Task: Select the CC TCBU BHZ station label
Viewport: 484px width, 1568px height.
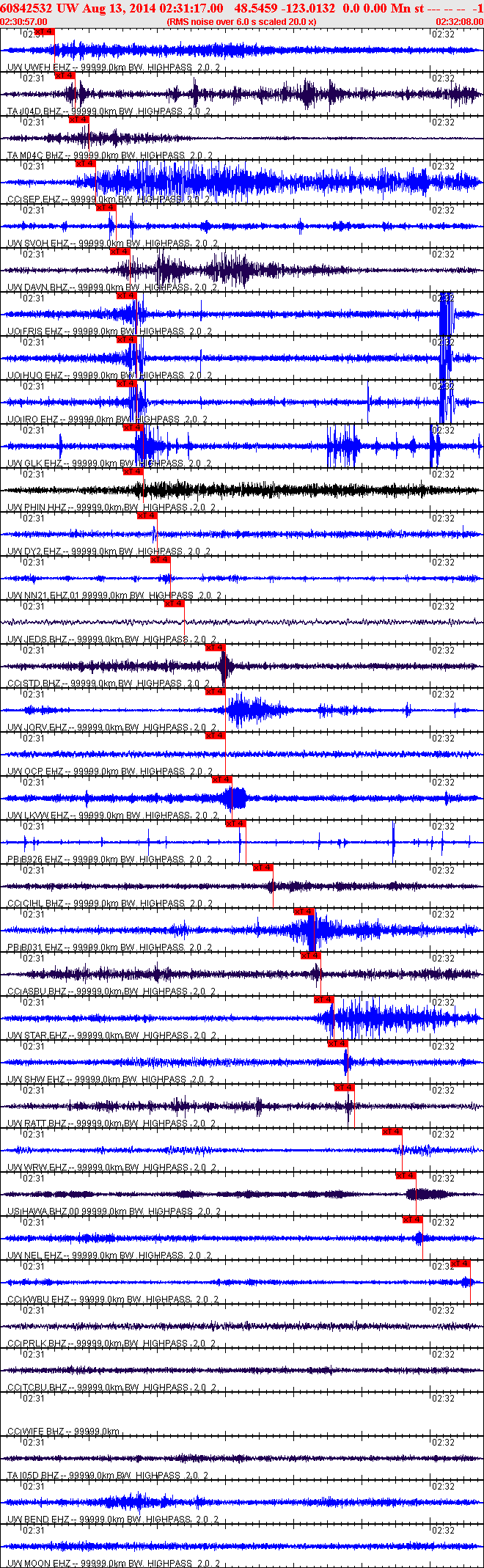Action: (111, 1388)
